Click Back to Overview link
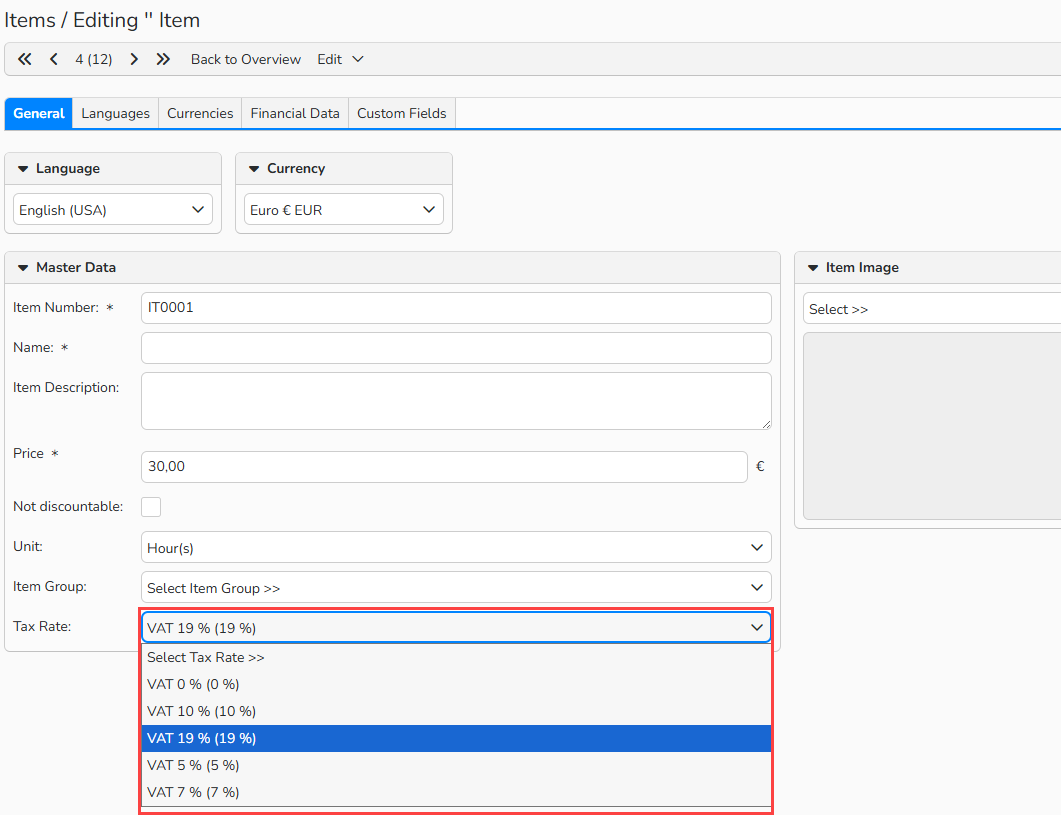The image size is (1061, 815). (246, 60)
